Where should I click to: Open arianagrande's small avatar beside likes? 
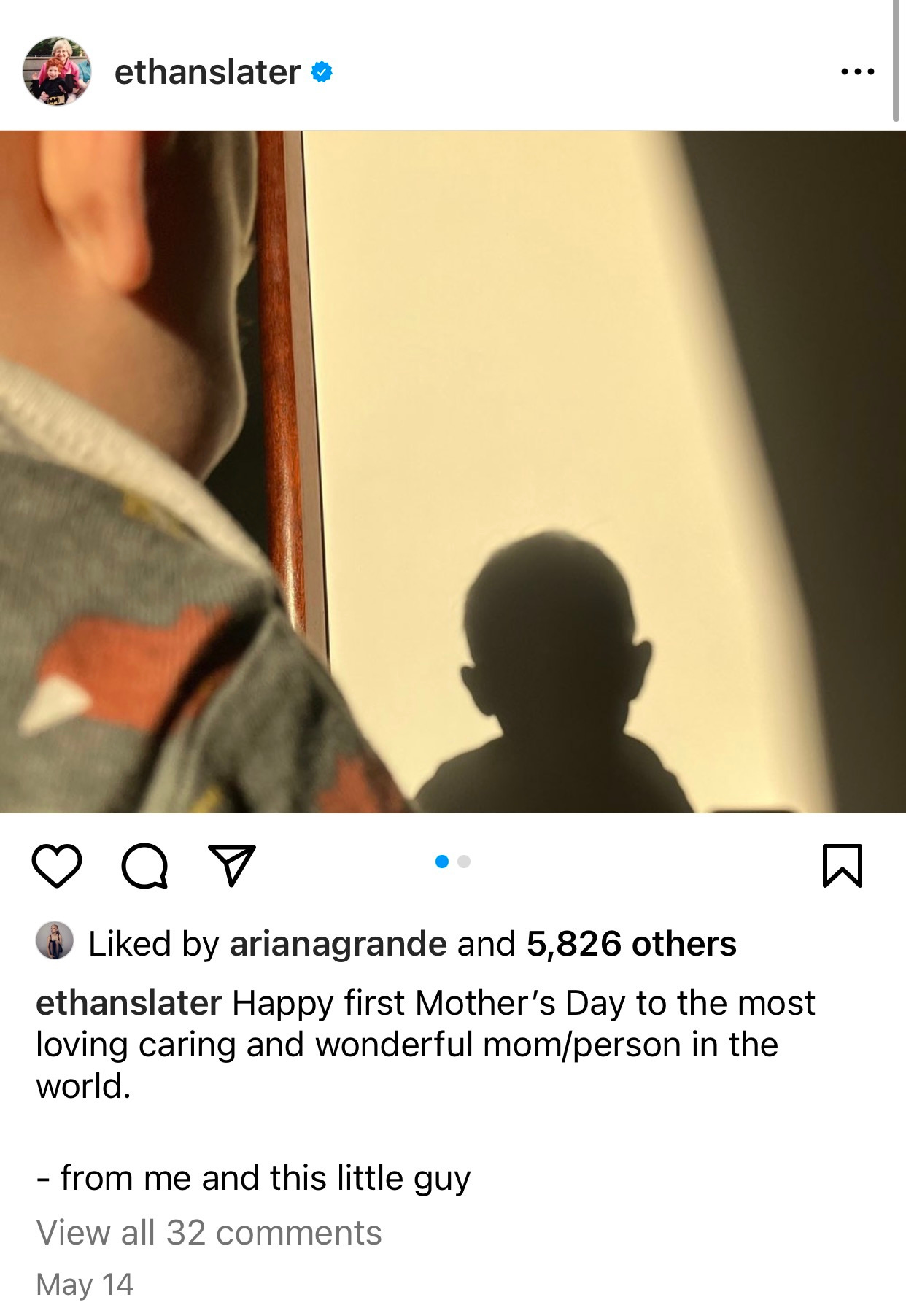[x=55, y=941]
